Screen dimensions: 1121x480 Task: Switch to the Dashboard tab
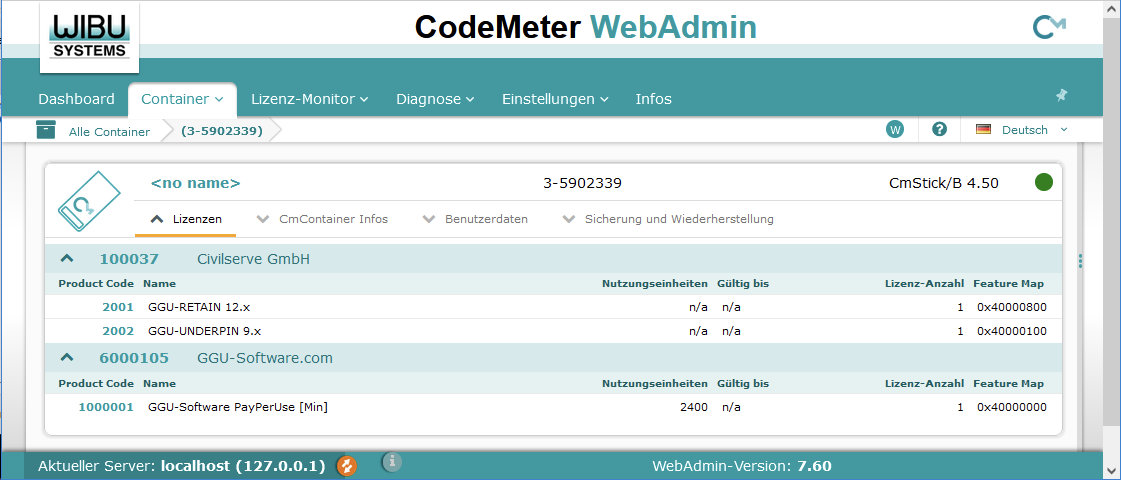click(76, 99)
